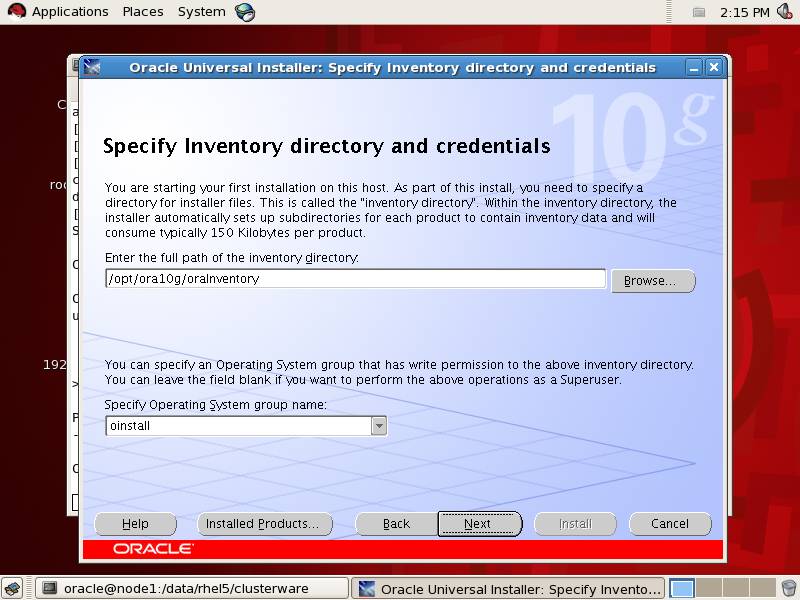800x600 pixels.
Task: Select the Oracle Universal Installer taskbar item
Action: [508, 589]
